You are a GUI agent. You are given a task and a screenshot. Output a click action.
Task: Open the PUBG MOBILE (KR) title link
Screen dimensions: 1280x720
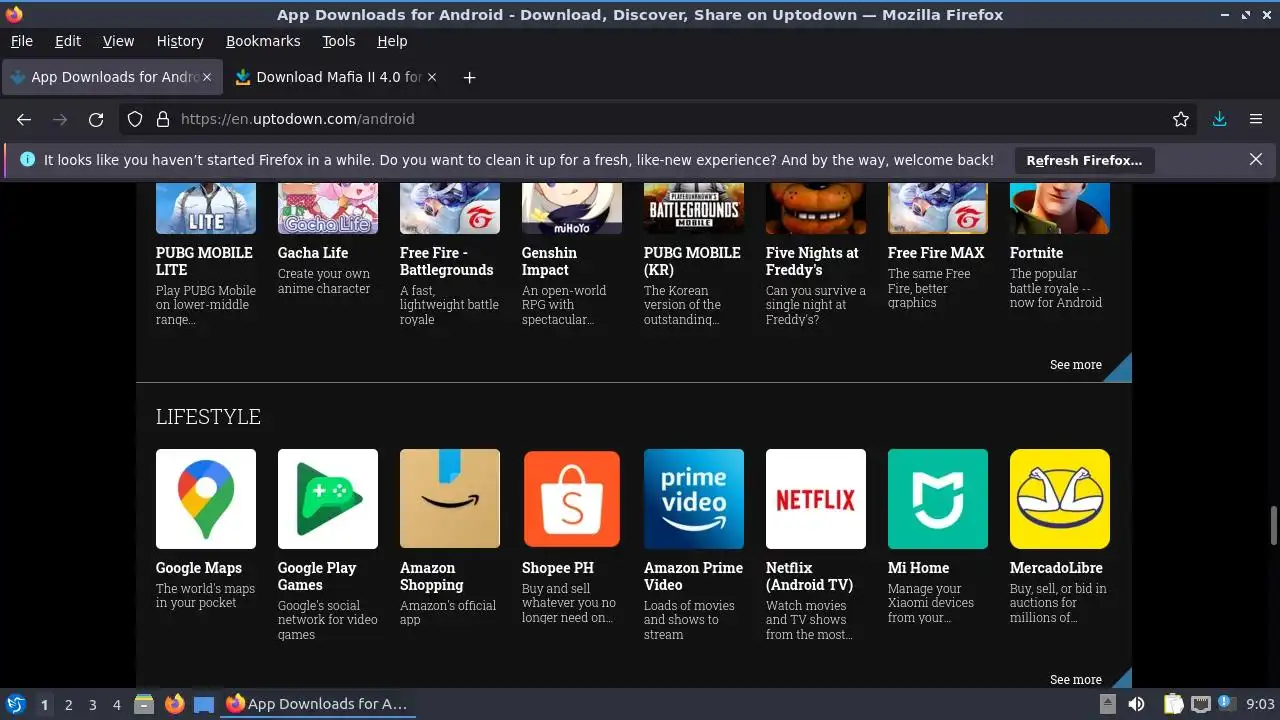coord(692,261)
